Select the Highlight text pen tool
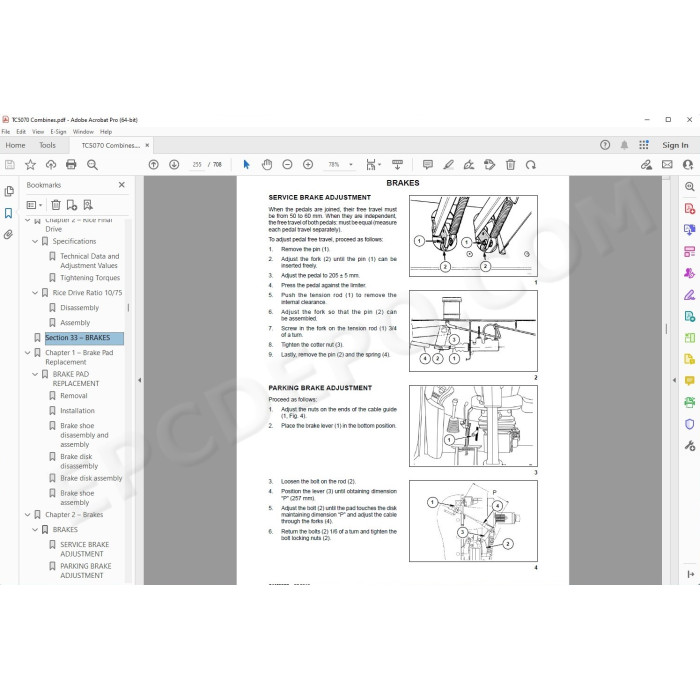This screenshot has height=700, width=700. coord(449,165)
